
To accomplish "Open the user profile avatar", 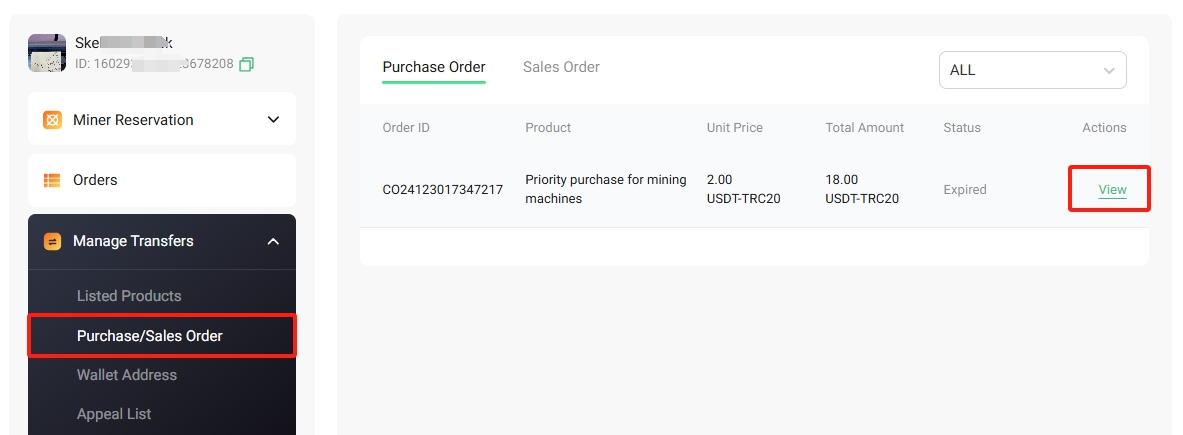I will 47,53.
